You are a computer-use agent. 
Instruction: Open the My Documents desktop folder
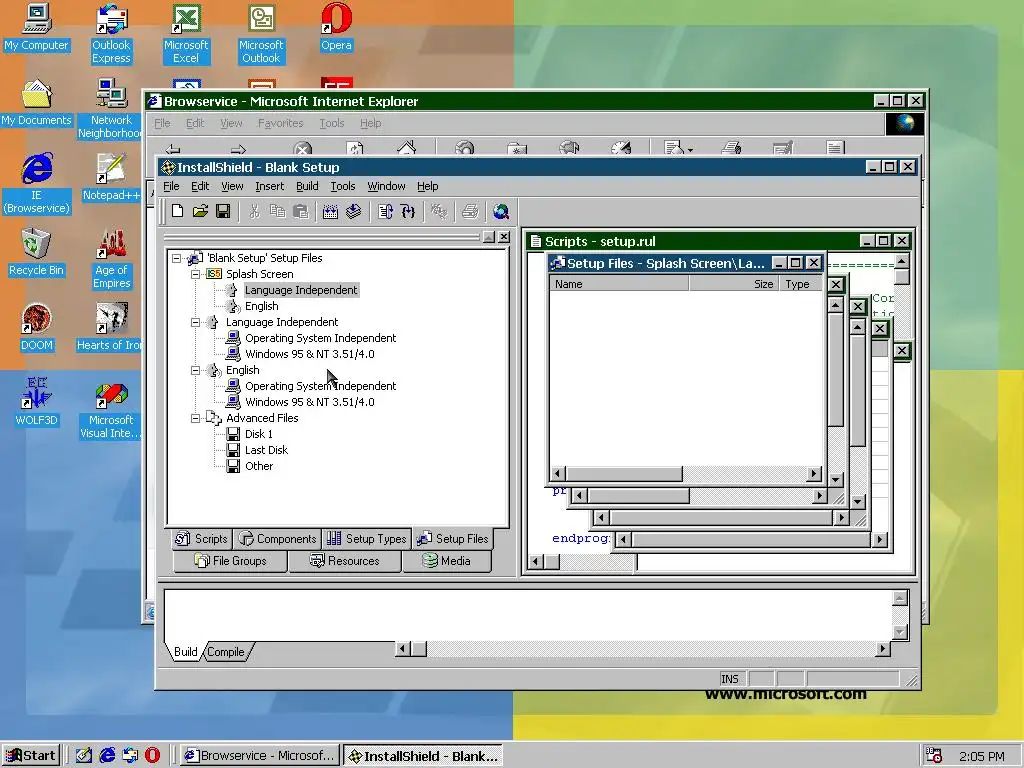pyautogui.click(x=36, y=103)
